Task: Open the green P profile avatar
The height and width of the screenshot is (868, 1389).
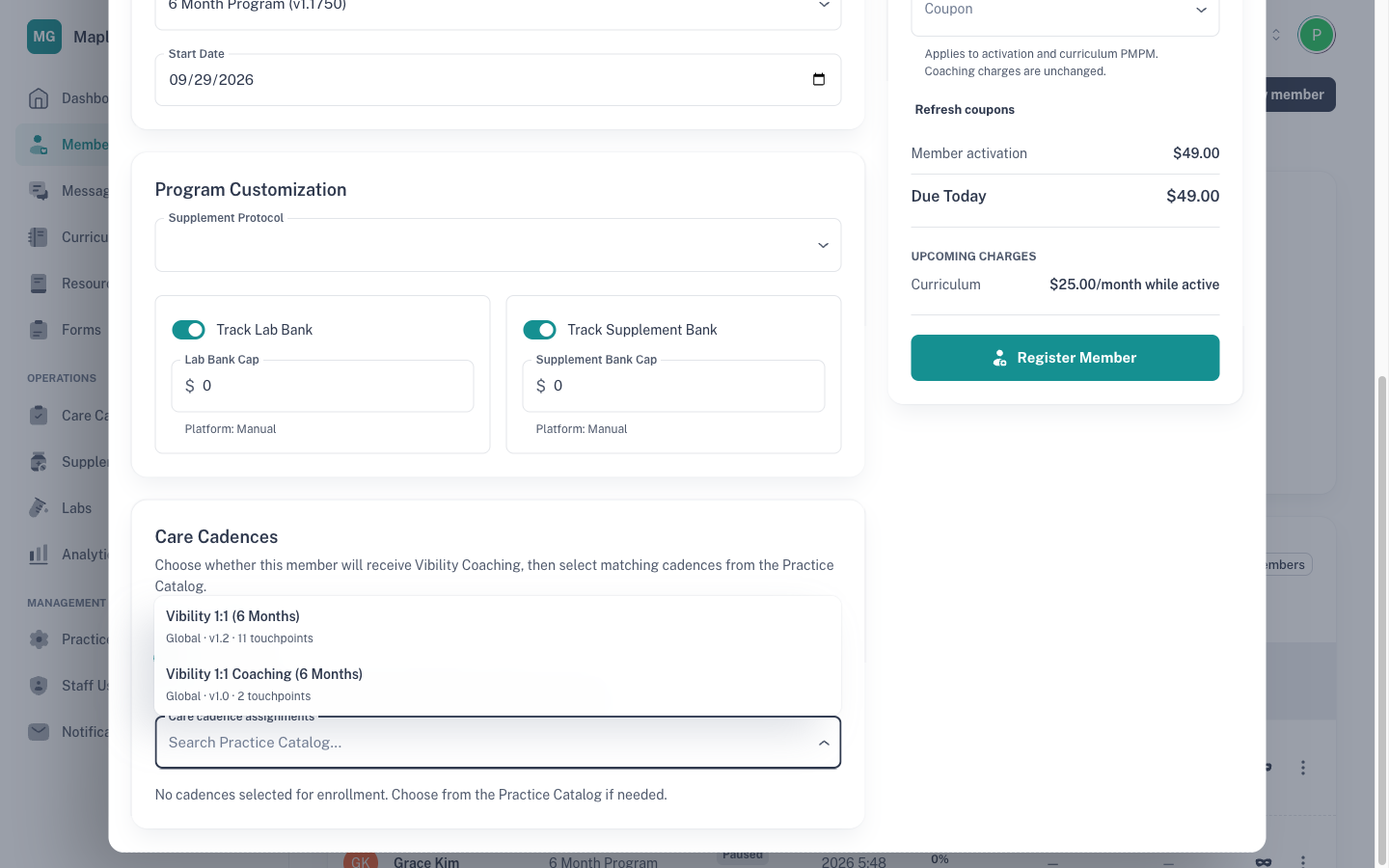Action: click(x=1317, y=35)
